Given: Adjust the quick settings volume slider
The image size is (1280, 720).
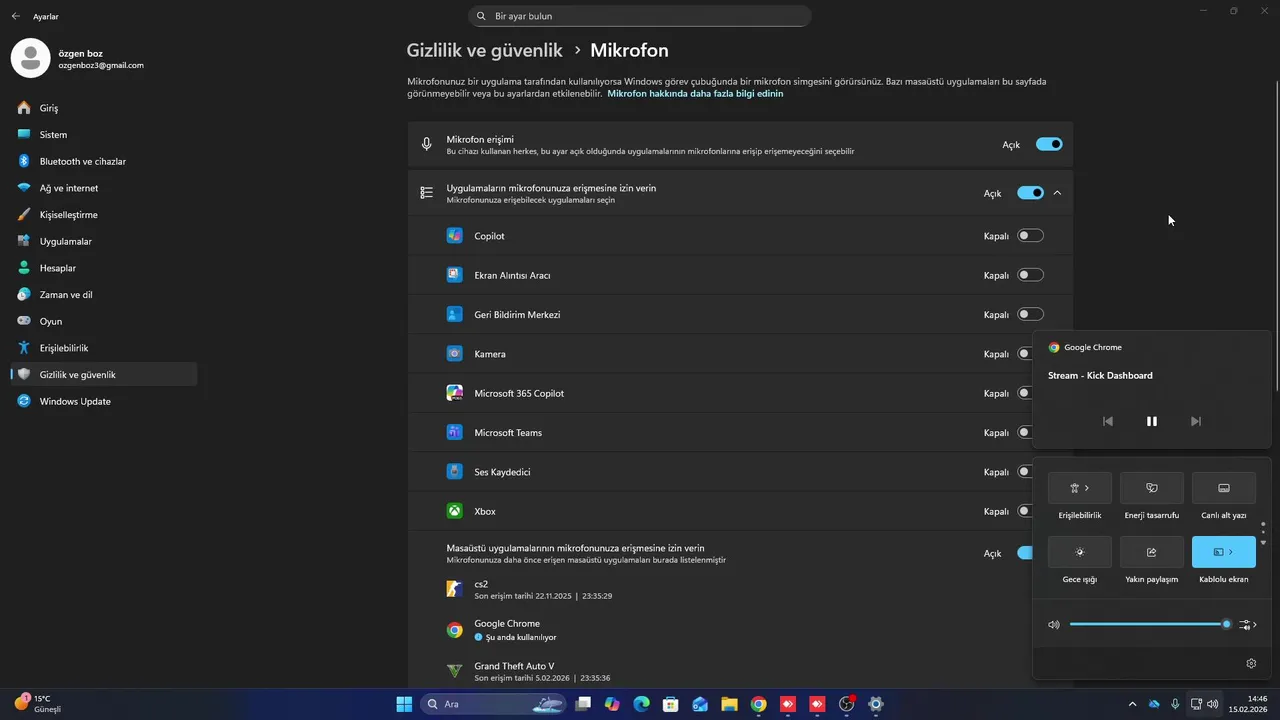Looking at the screenshot, I should pos(1149,625).
